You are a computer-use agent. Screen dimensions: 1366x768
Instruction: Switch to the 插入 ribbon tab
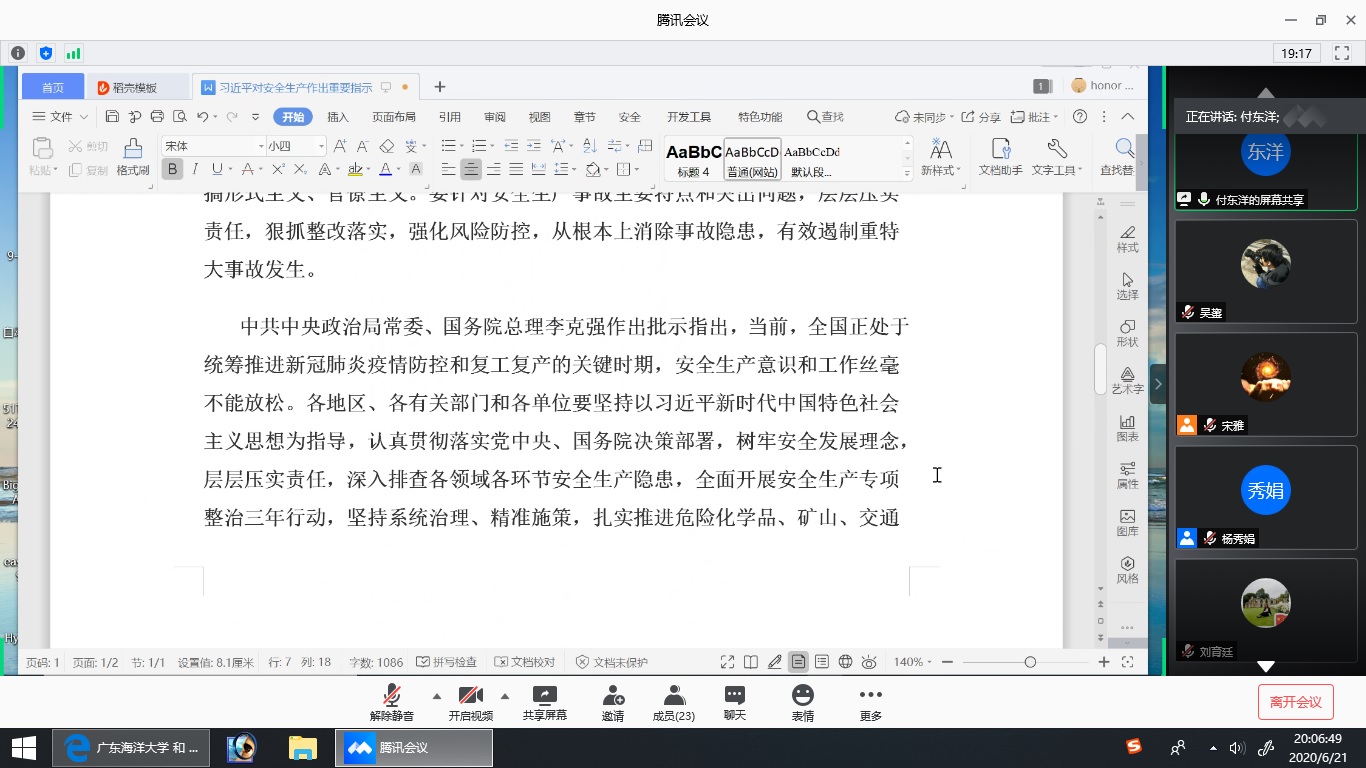pyautogui.click(x=338, y=117)
